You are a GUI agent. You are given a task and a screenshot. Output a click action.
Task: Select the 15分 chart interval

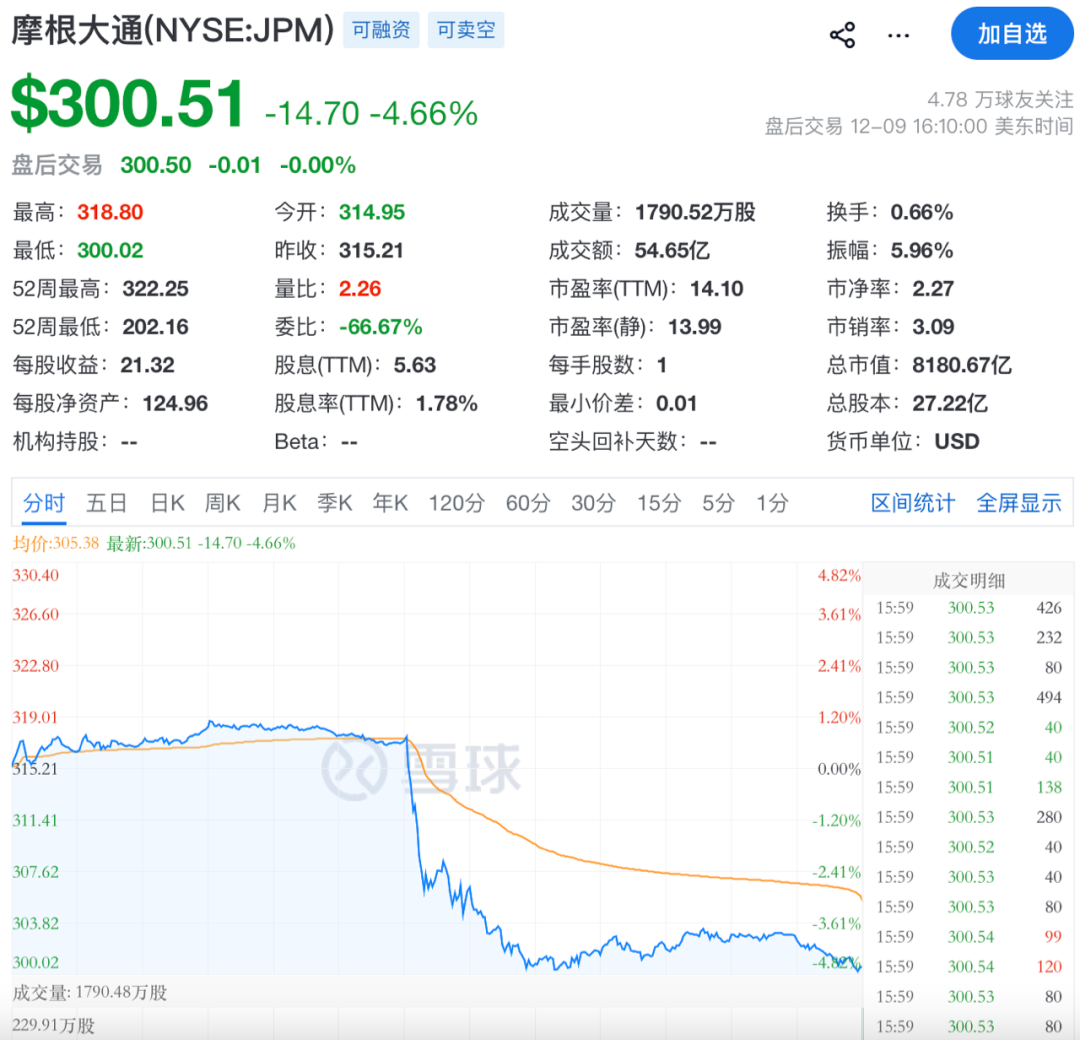pos(657,503)
